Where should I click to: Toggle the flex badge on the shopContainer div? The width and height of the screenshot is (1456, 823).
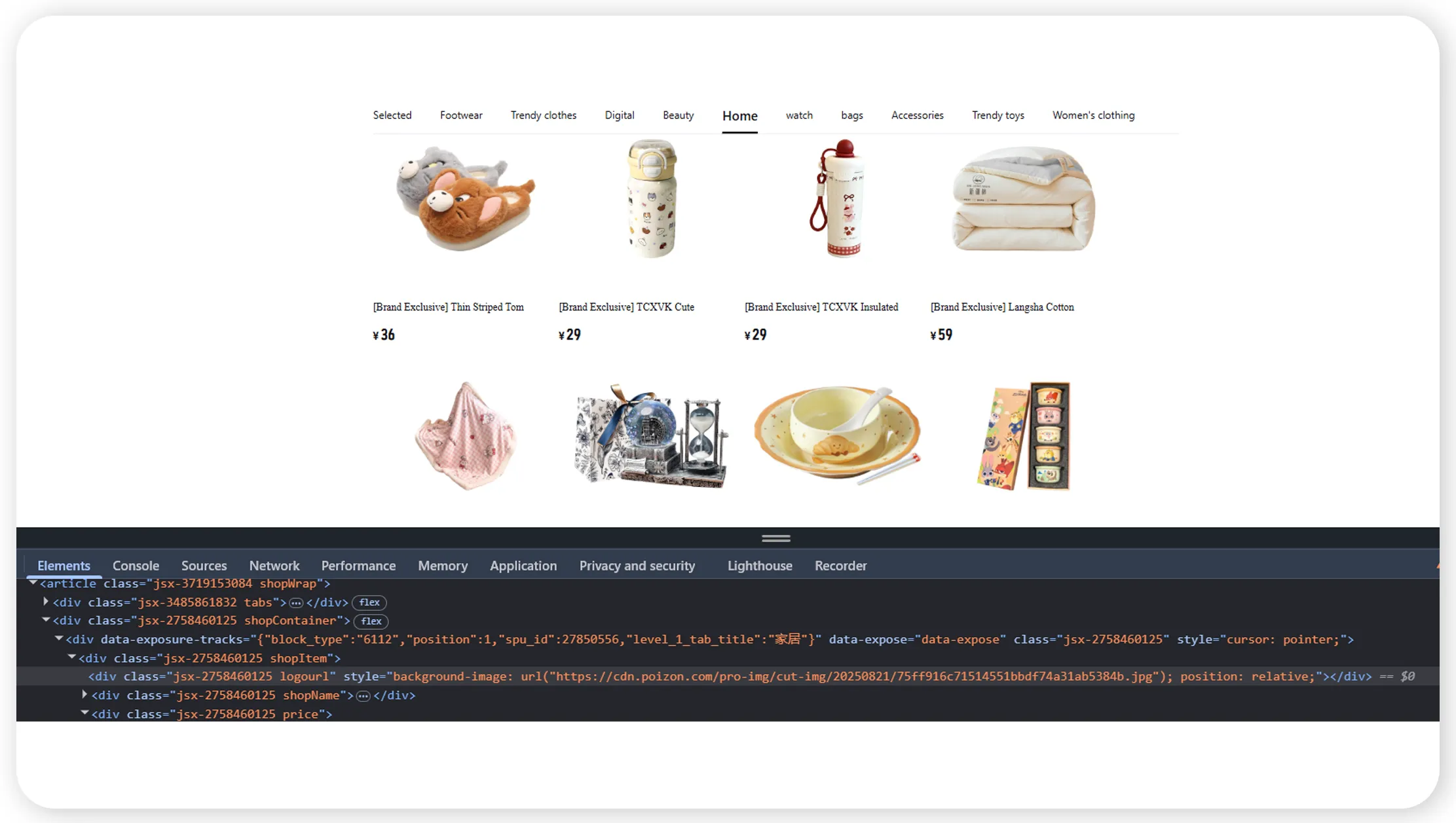371,621
